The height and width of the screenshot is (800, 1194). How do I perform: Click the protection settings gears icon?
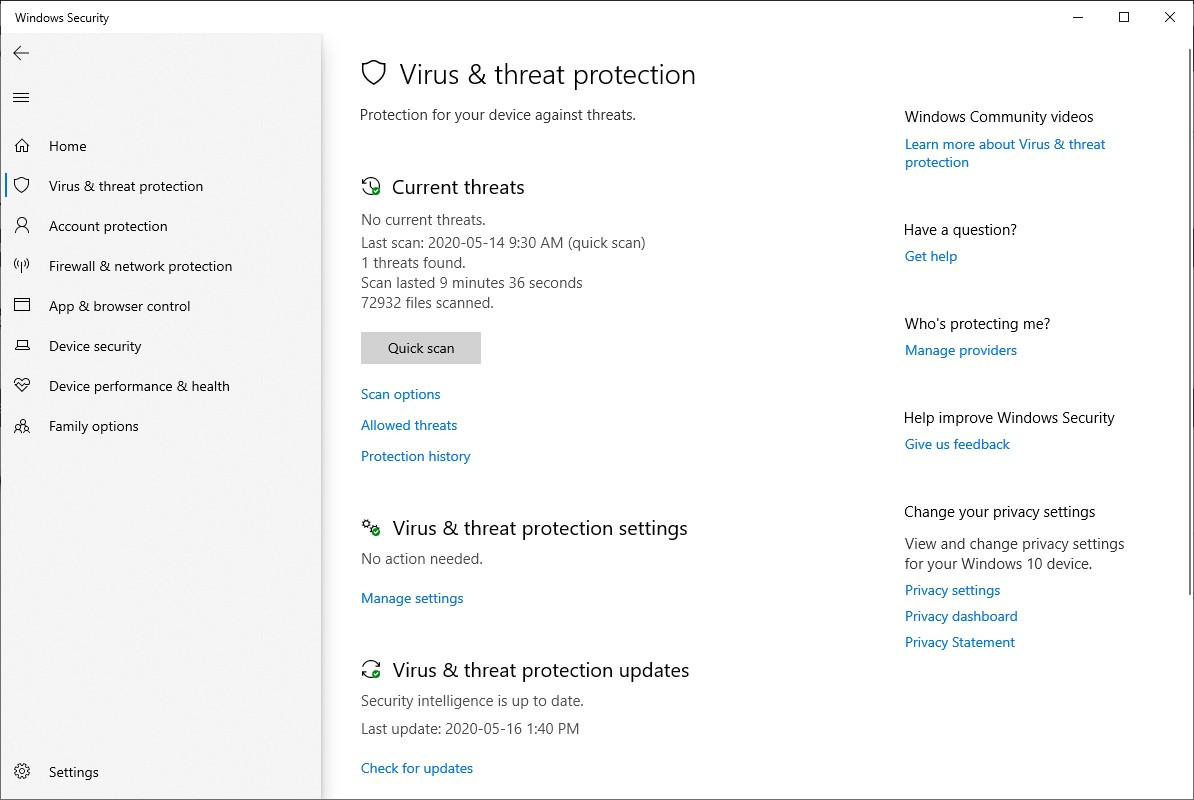371,527
